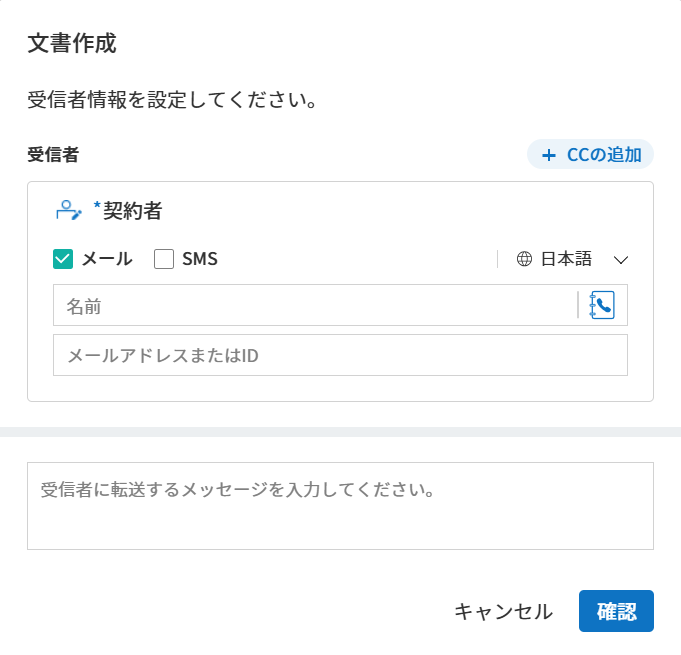Screen dimensions: 681x655
Task: Click the SMS label text
Action: coord(200,259)
